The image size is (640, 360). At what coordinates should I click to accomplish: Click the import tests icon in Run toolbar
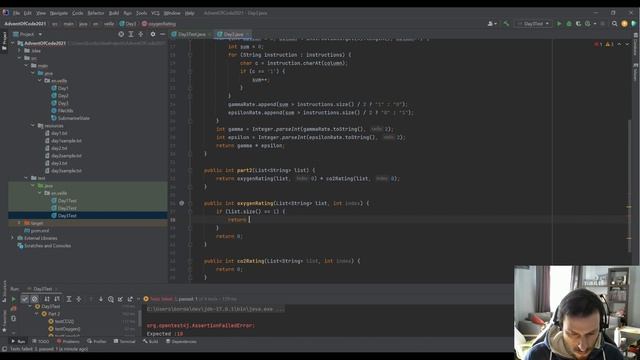pyautogui.click(x=120, y=299)
